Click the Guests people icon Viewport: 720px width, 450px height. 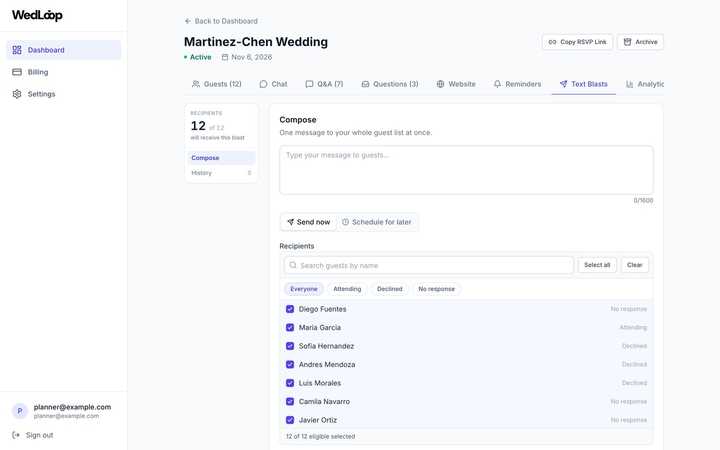click(x=196, y=84)
